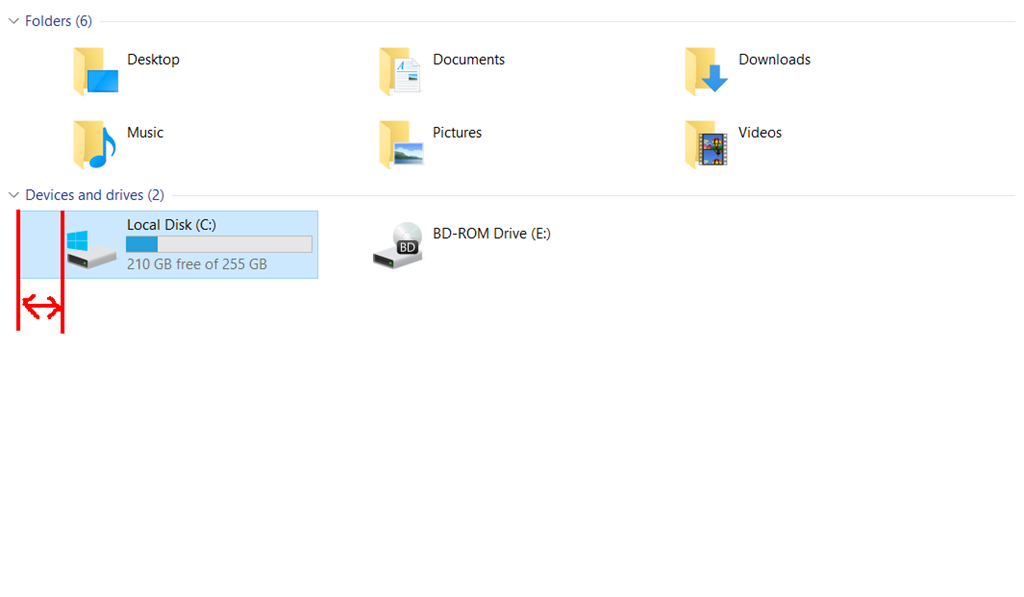Click the Local Disk (C:) name
This screenshot has width=1024, height=597.
(x=171, y=225)
